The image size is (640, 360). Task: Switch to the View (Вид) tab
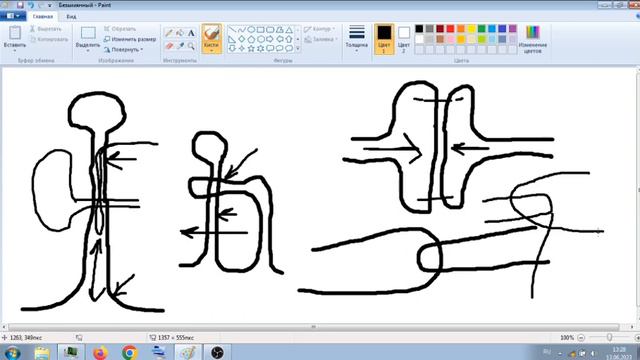point(71,16)
